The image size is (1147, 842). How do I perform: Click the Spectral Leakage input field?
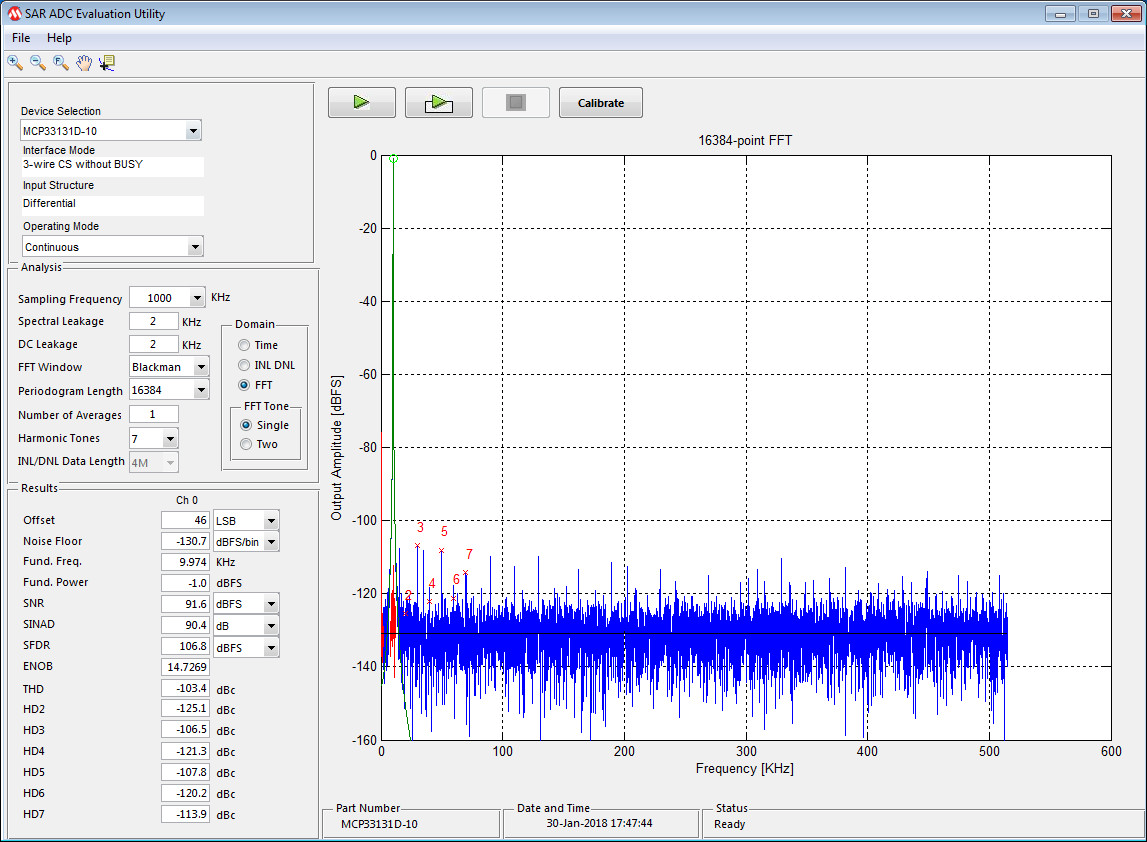pyautogui.click(x=154, y=321)
